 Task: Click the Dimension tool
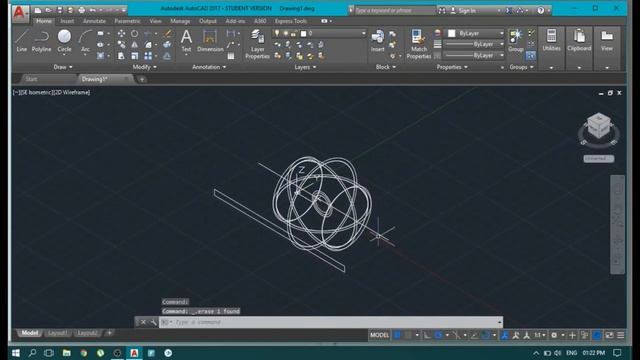point(210,41)
